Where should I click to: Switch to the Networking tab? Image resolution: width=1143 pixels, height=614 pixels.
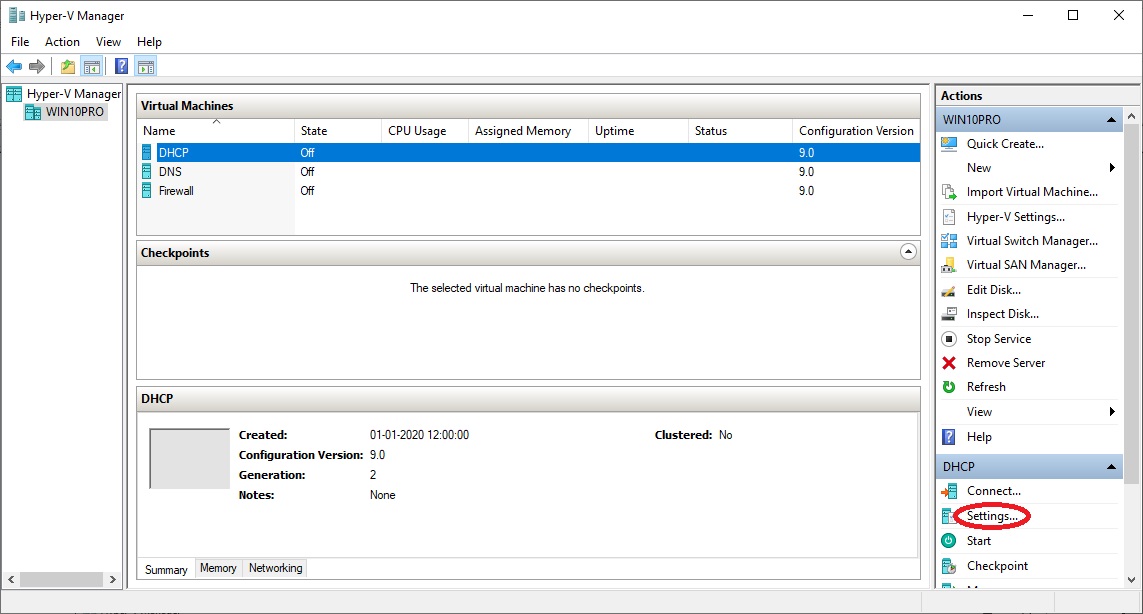pyautogui.click(x=276, y=568)
